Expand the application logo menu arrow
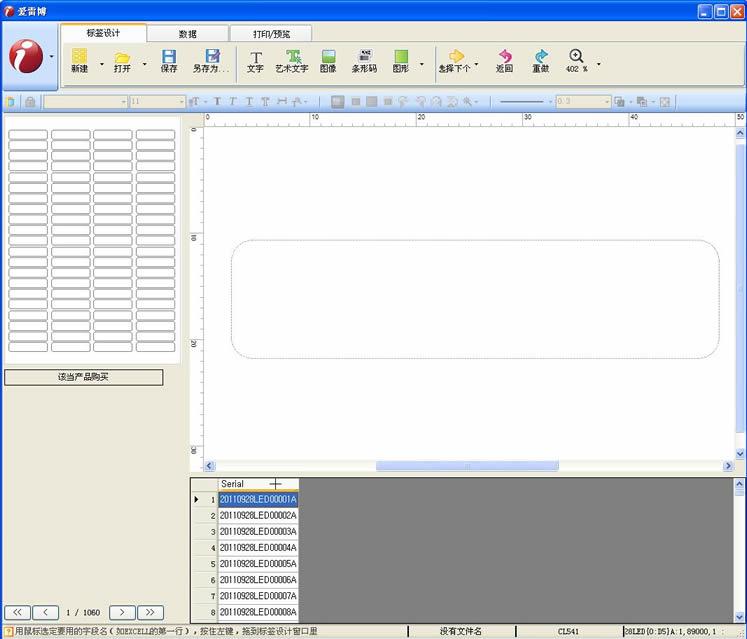The image size is (747, 639). pos(52,57)
